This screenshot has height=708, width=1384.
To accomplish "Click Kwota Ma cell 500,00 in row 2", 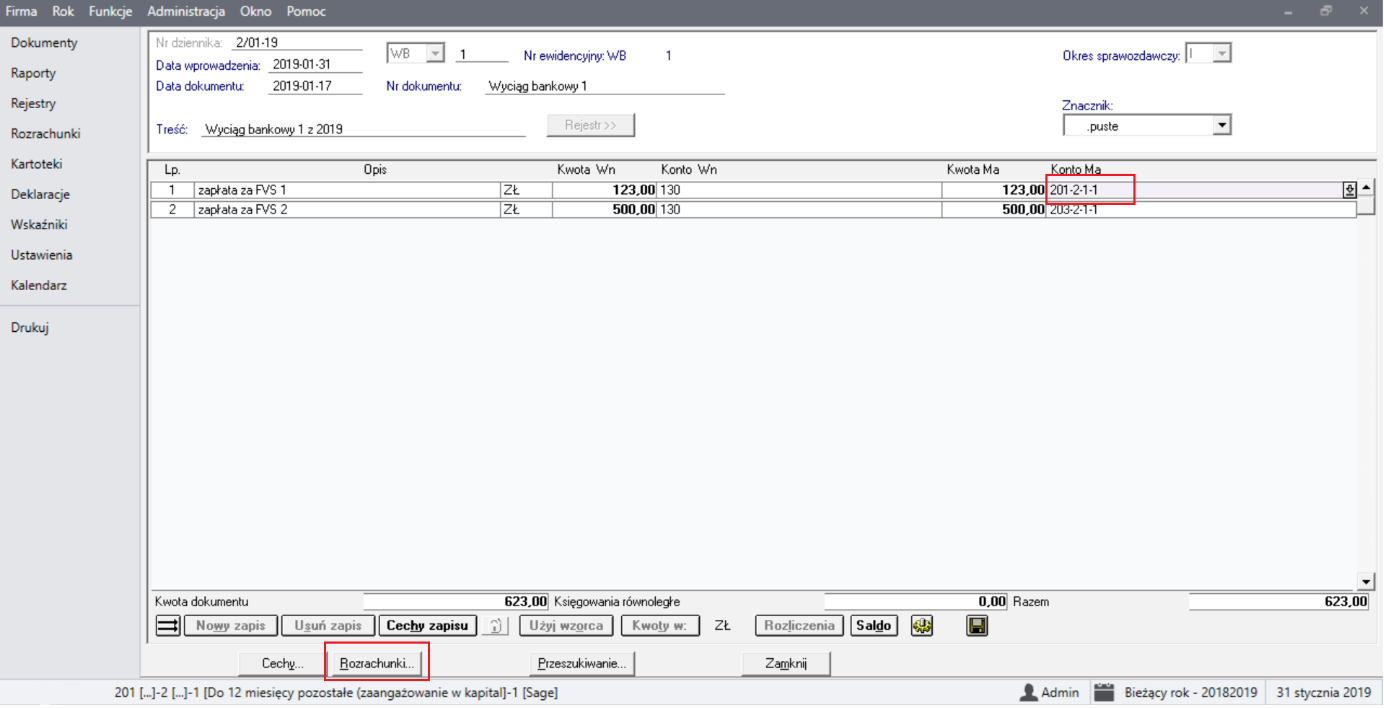I will click(994, 210).
